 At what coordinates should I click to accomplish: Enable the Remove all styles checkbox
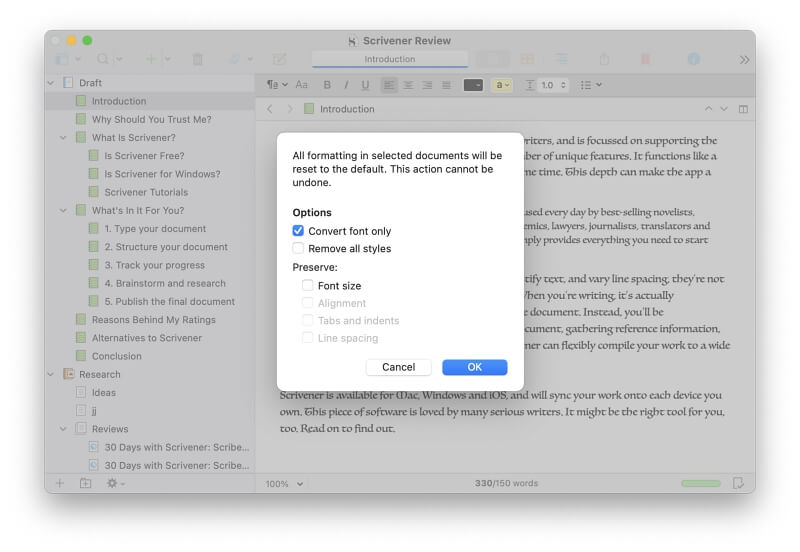(x=298, y=248)
